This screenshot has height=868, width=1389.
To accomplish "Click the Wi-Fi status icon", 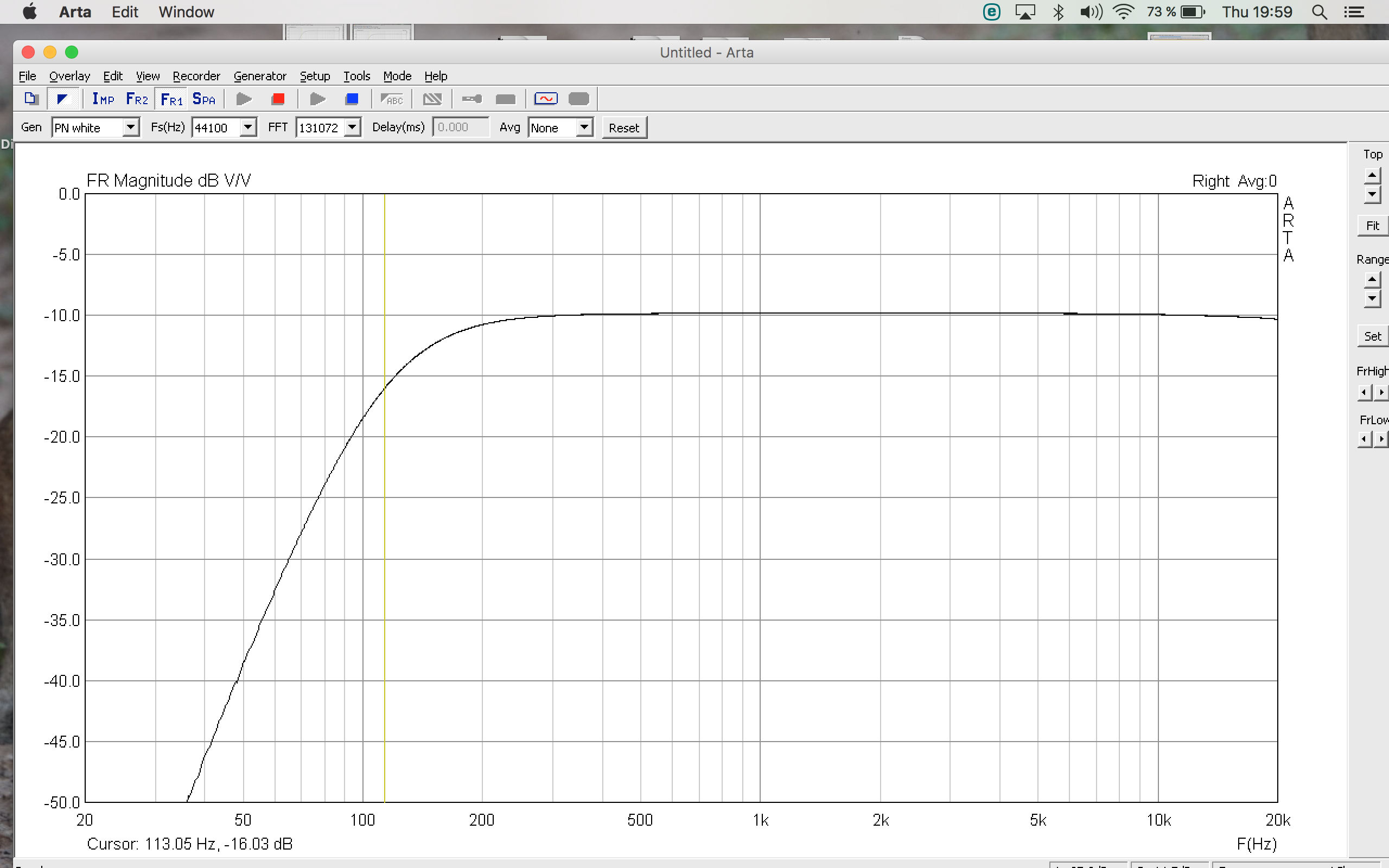I will (1123, 12).
